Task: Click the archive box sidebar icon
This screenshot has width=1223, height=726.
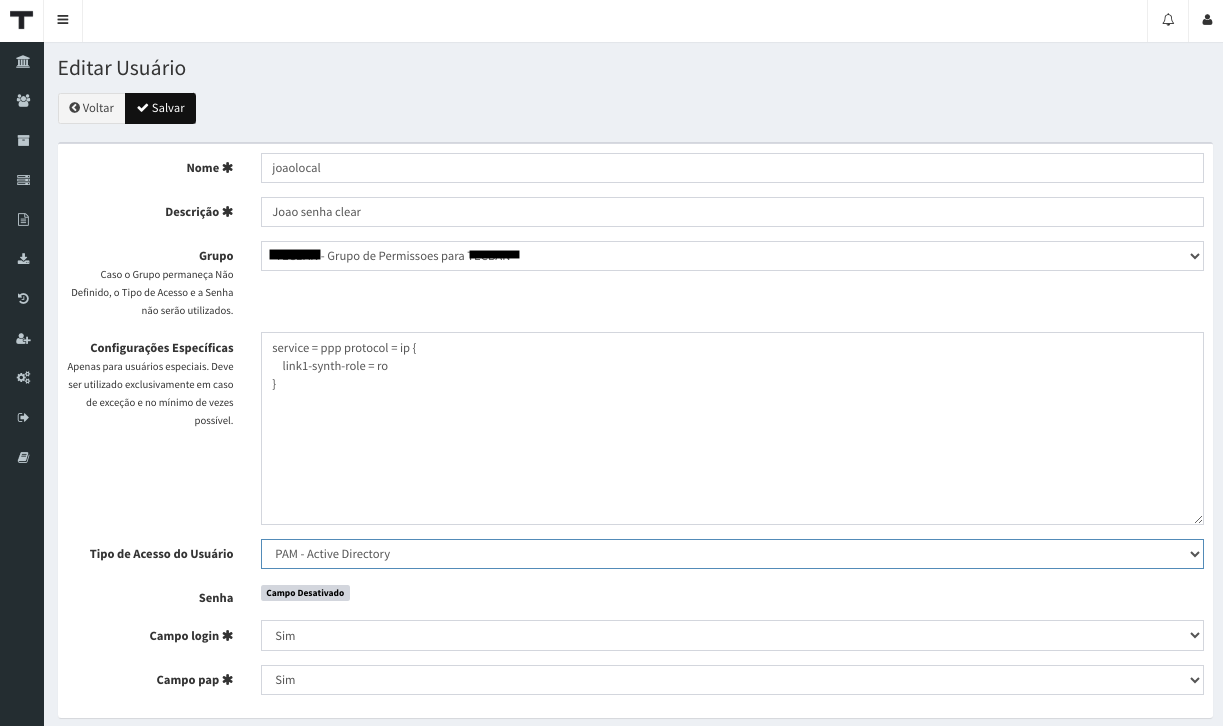Action: 23,141
